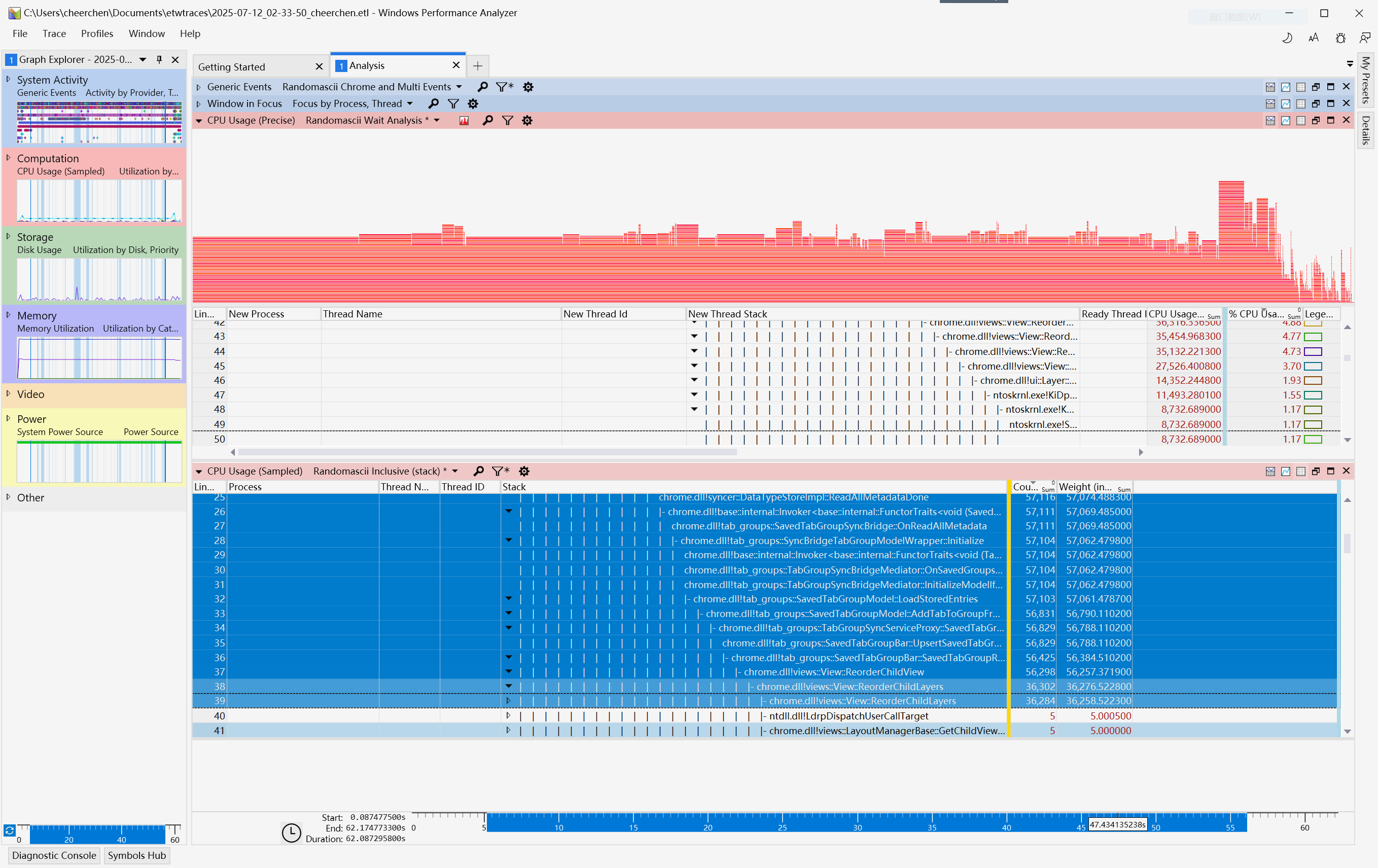Expand row 39 ReorderChildLayers stack
Screen dimensions: 1378x868
508,700
